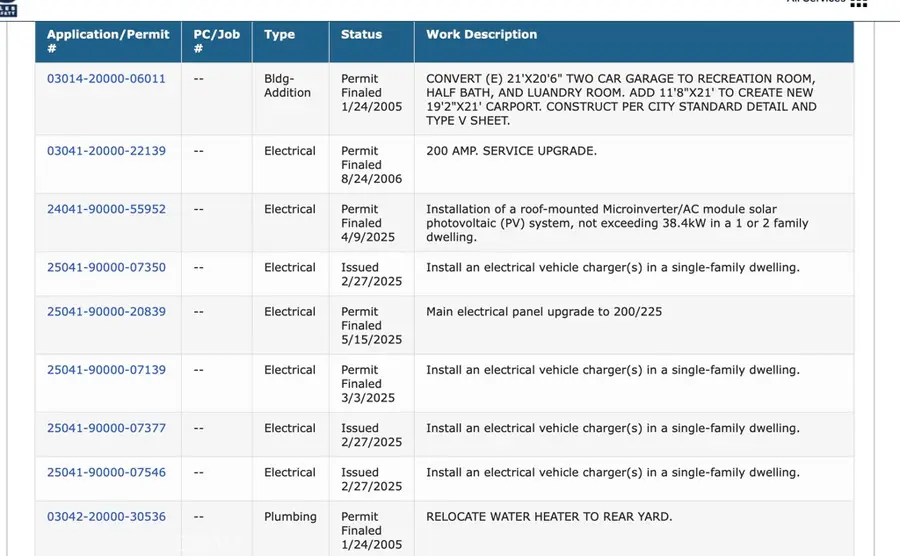Select panel upgrade permit 25041-90000-20839
The image size is (900, 556).
click(106, 311)
